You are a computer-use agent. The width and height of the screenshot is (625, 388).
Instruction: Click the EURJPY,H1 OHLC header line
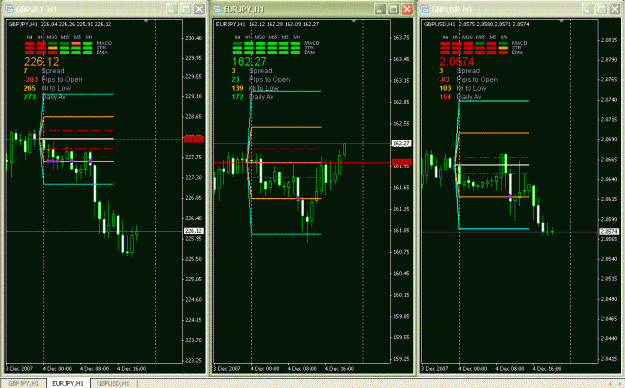click(267, 24)
